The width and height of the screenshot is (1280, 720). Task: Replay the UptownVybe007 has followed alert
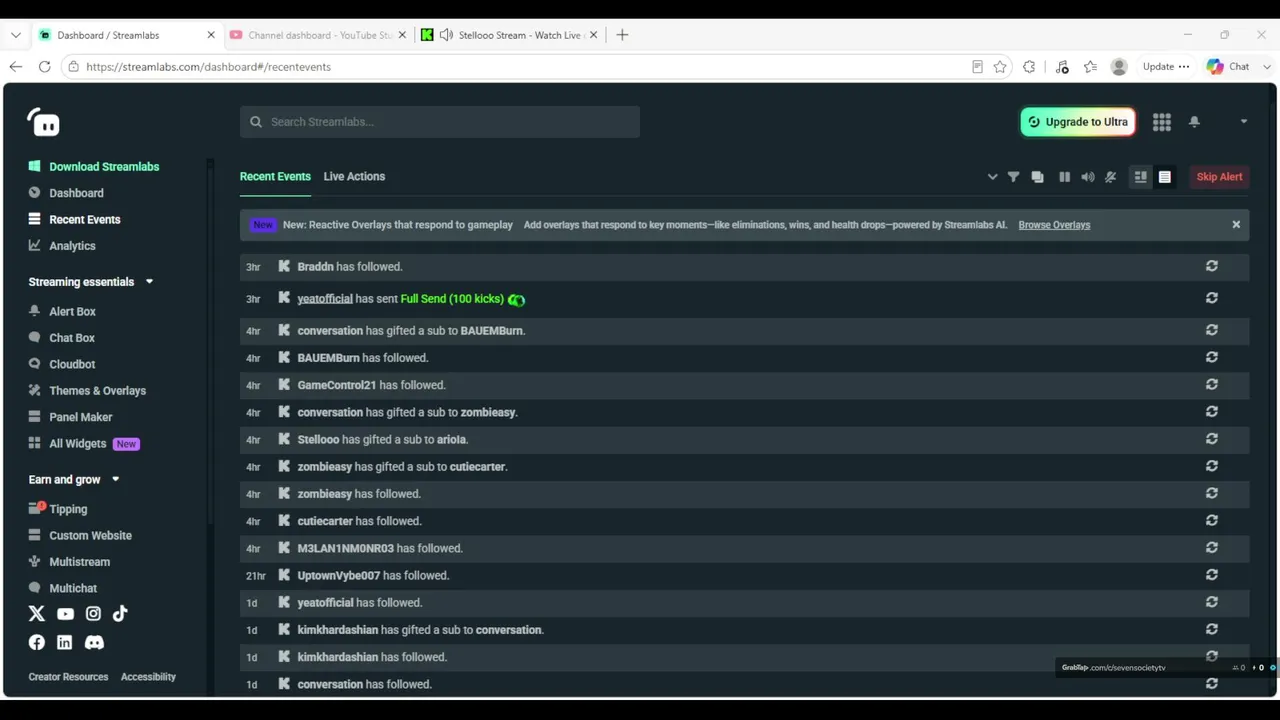point(1211,575)
